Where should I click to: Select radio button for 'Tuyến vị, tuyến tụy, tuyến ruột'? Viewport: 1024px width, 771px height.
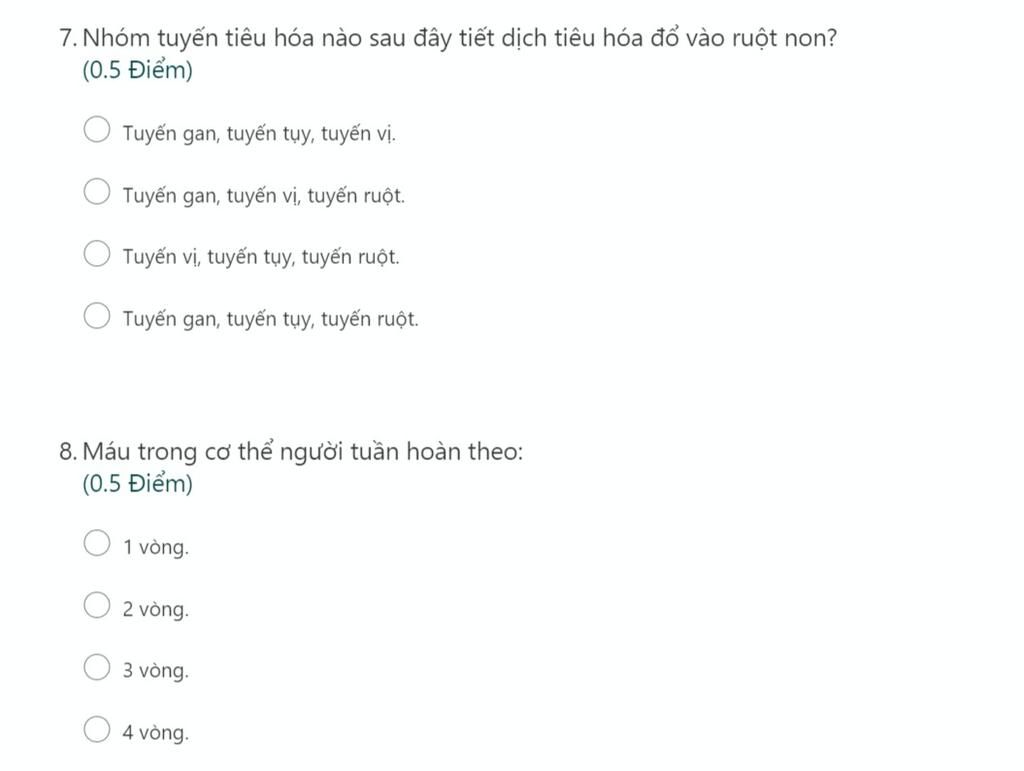[97, 253]
